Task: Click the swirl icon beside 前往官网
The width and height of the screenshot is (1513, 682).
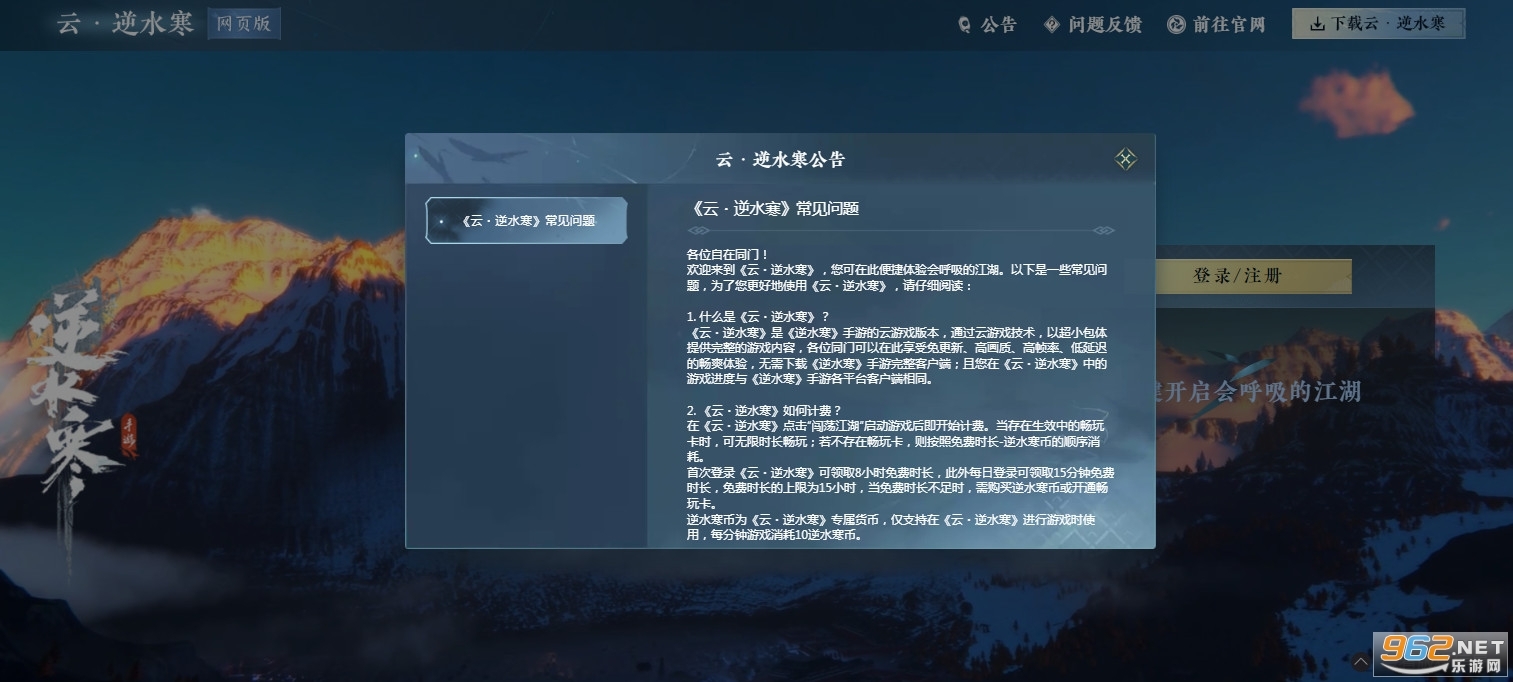Action: click(1176, 25)
